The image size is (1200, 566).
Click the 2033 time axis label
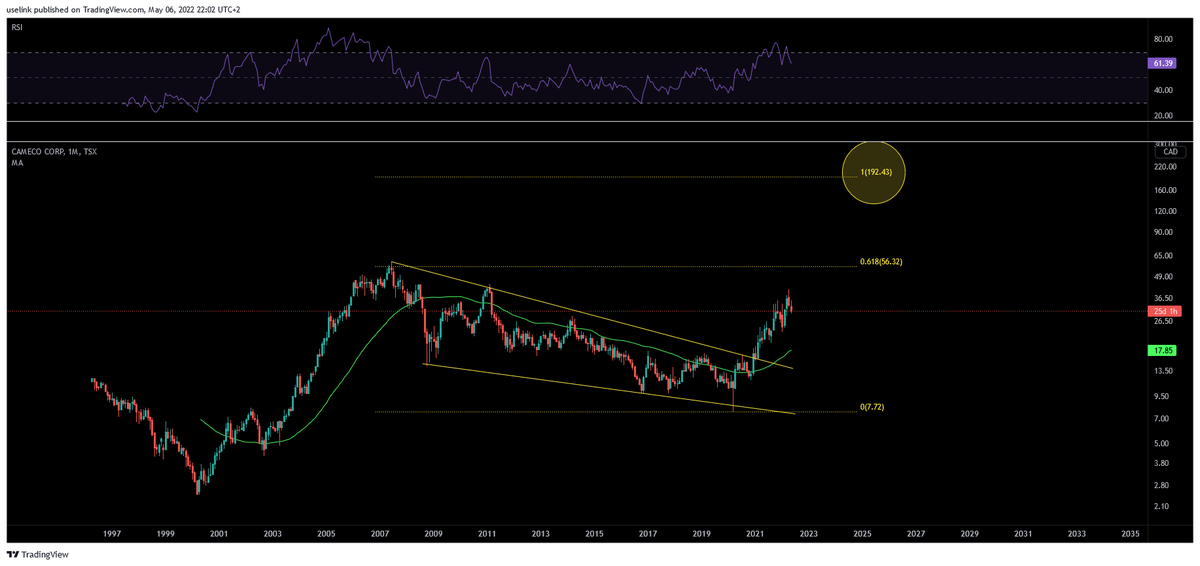1076,534
